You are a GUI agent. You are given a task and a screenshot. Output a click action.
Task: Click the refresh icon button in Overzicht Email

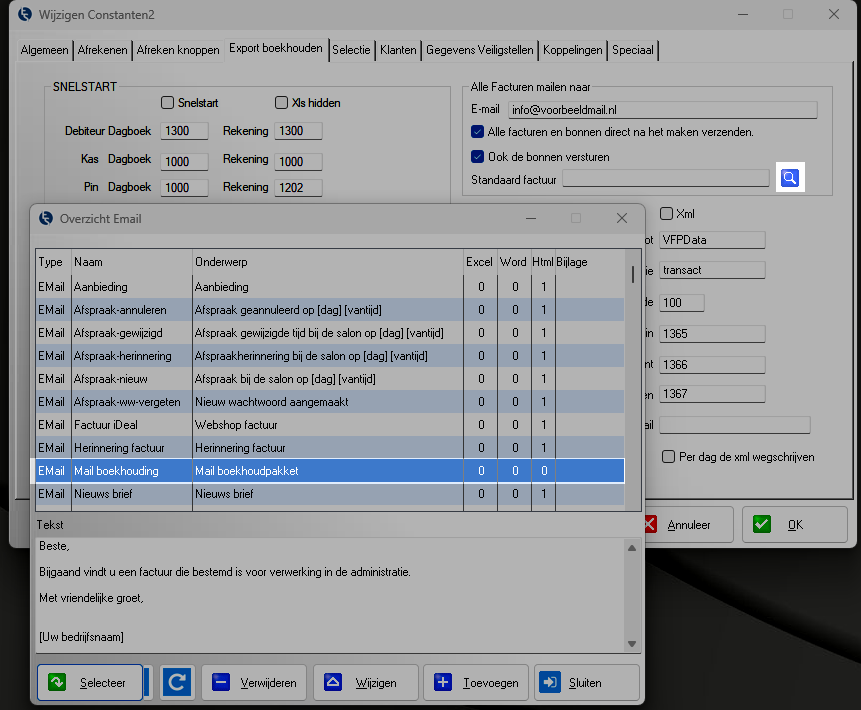point(177,682)
